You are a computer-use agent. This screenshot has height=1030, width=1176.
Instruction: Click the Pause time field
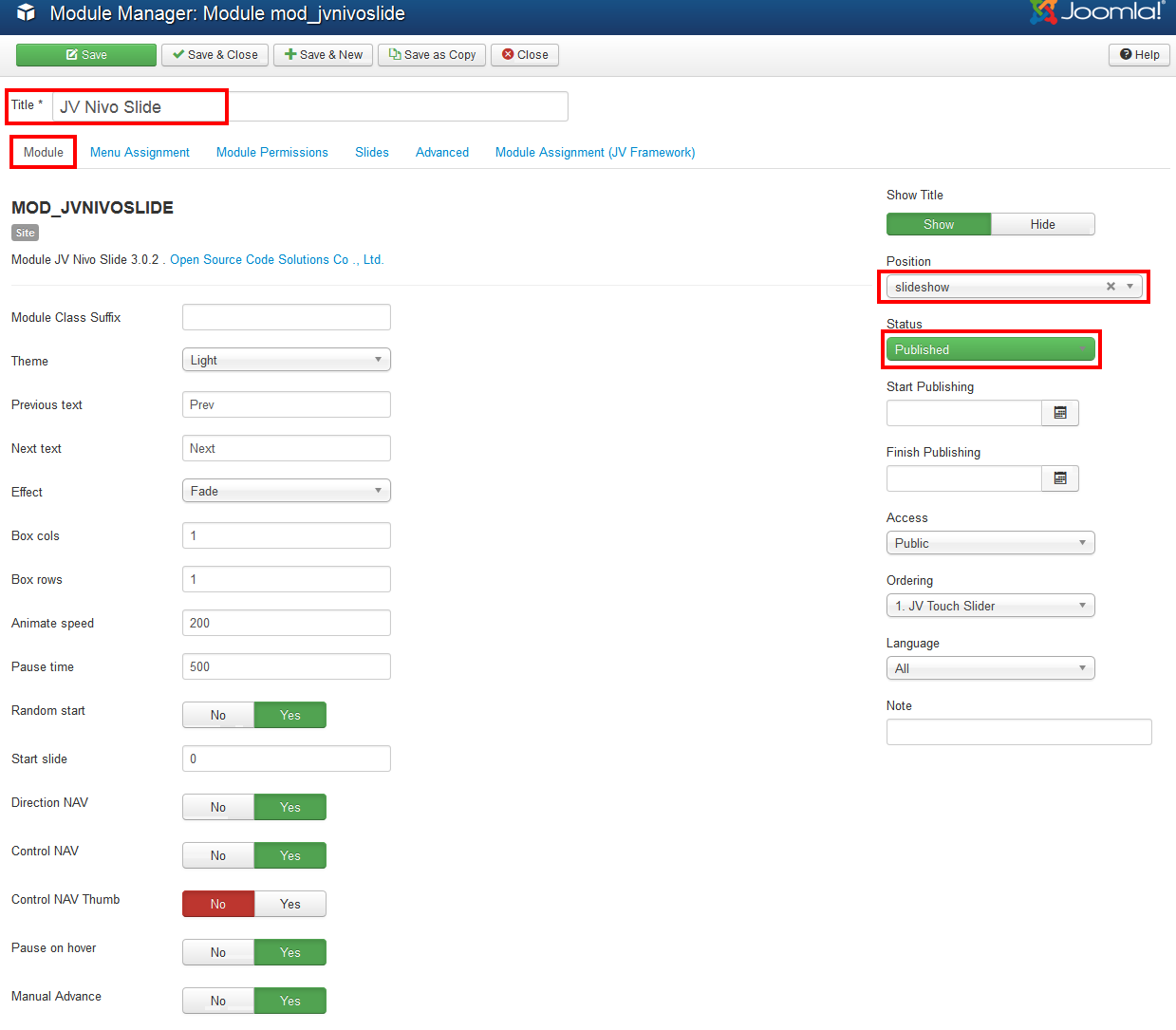click(x=287, y=666)
